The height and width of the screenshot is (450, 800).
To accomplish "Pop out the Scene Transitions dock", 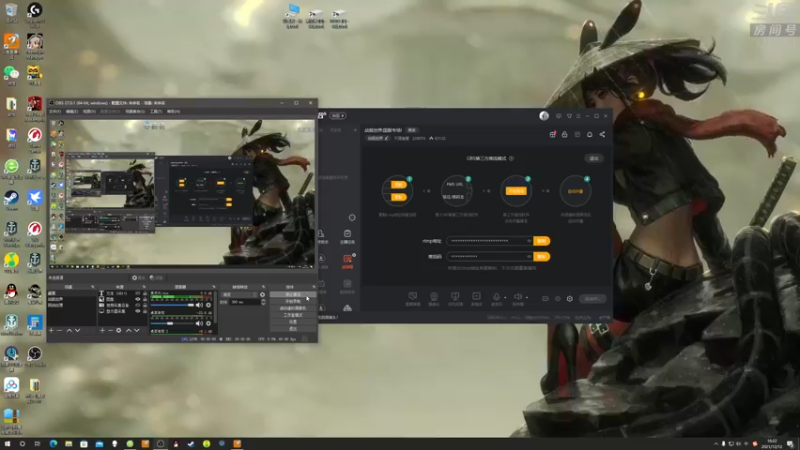I will coord(263,287).
